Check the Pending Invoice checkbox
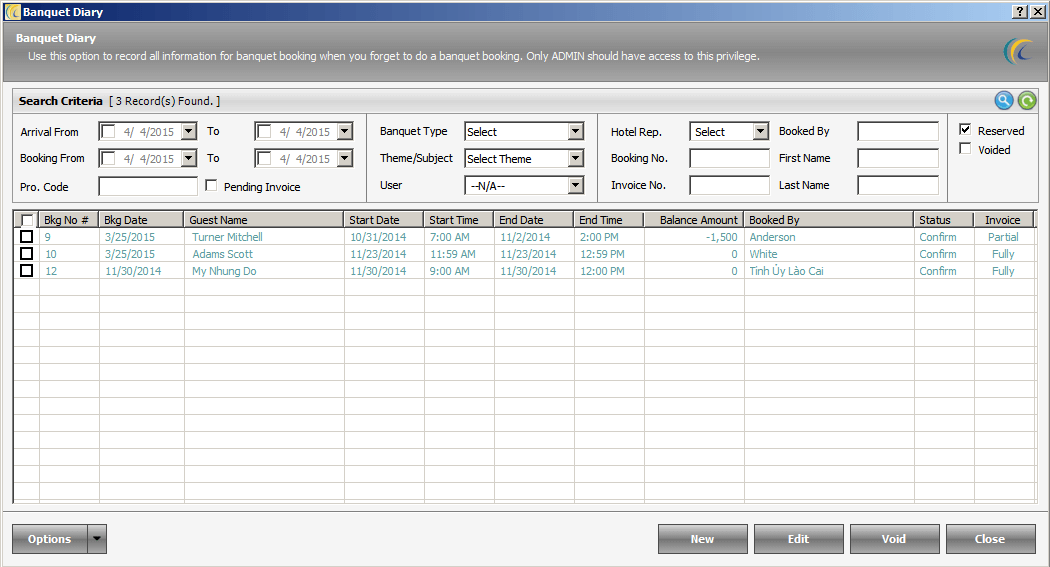This screenshot has height=567, width=1050. click(x=211, y=186)
